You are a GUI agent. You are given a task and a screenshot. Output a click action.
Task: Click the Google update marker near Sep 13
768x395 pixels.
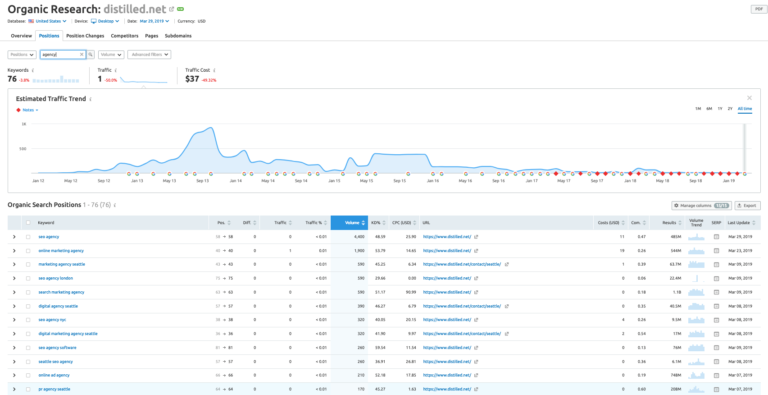(x=211, y=173)
